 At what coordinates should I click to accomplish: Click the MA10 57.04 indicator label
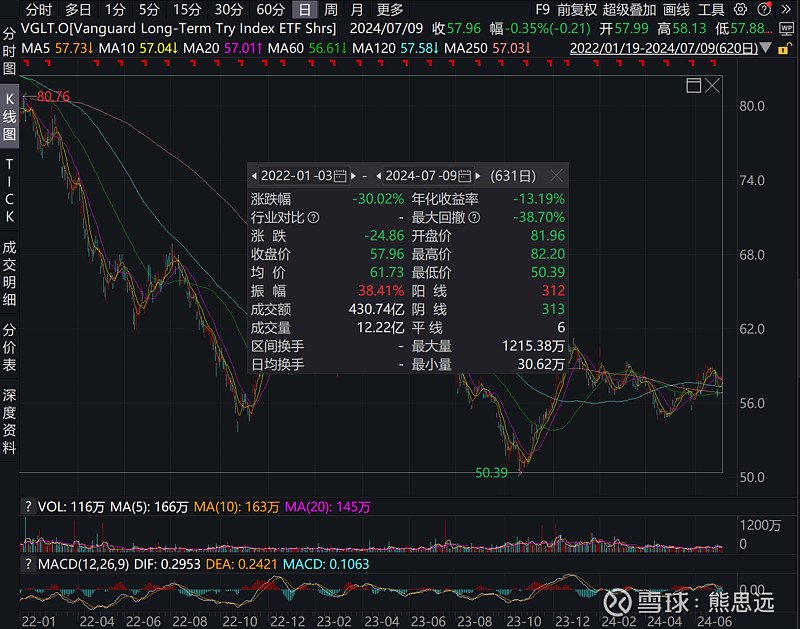point(138,48)
